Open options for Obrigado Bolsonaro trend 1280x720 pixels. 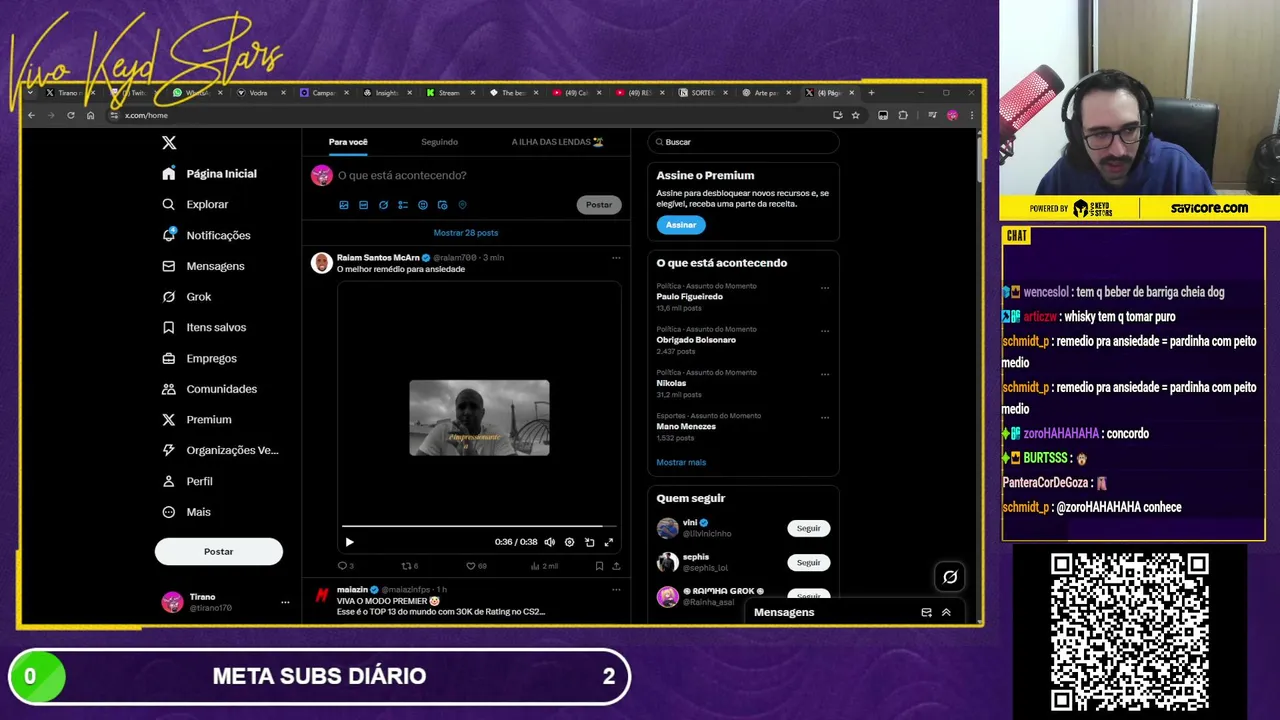tap(825, 331)
